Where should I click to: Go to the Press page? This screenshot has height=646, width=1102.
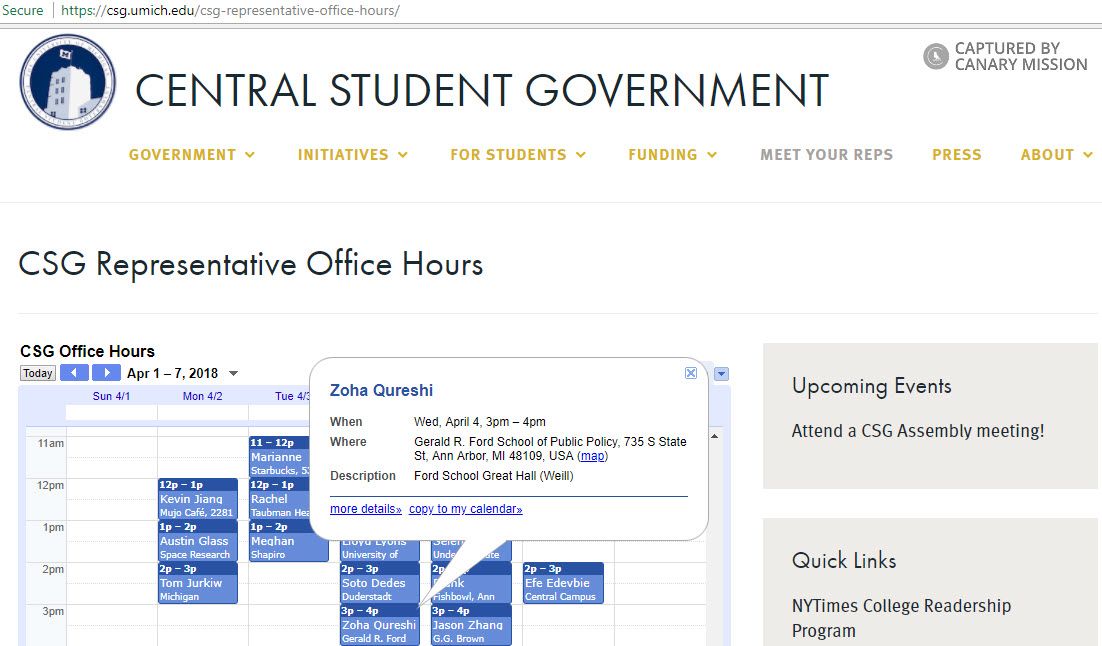tap(956, 155)
